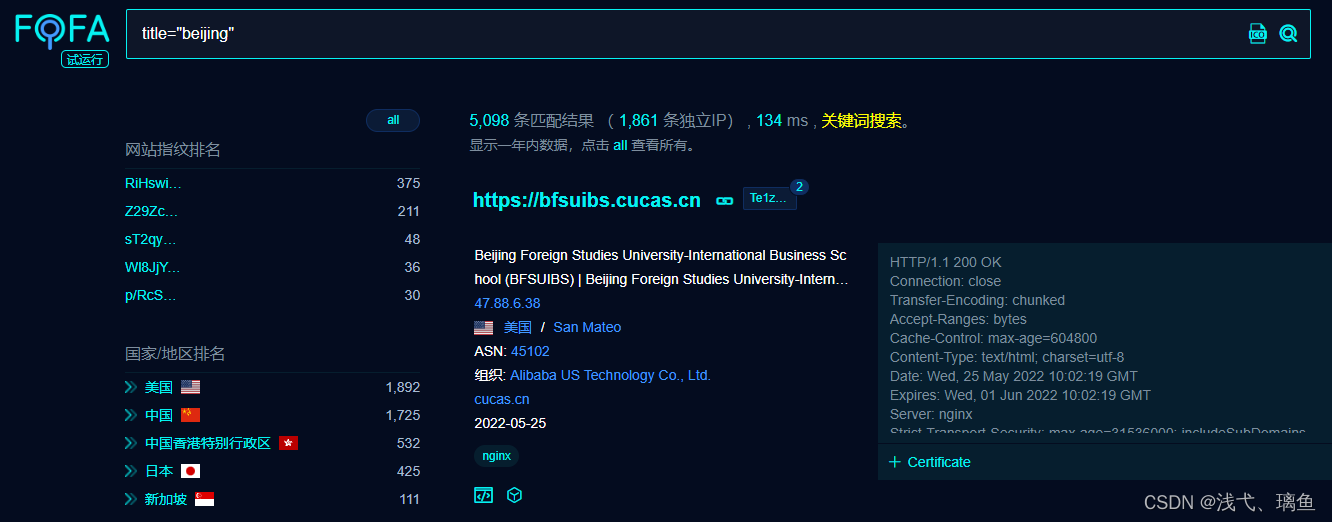Click the badge showing 2 on fingerprint tag
This screenshot has width=1332, height=522.
799,187
